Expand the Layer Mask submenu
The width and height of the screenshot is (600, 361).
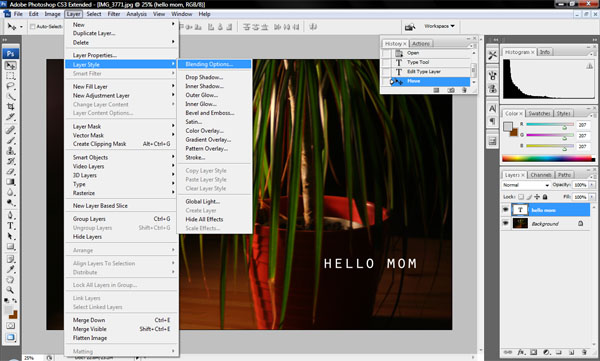[x=122, y=126]
